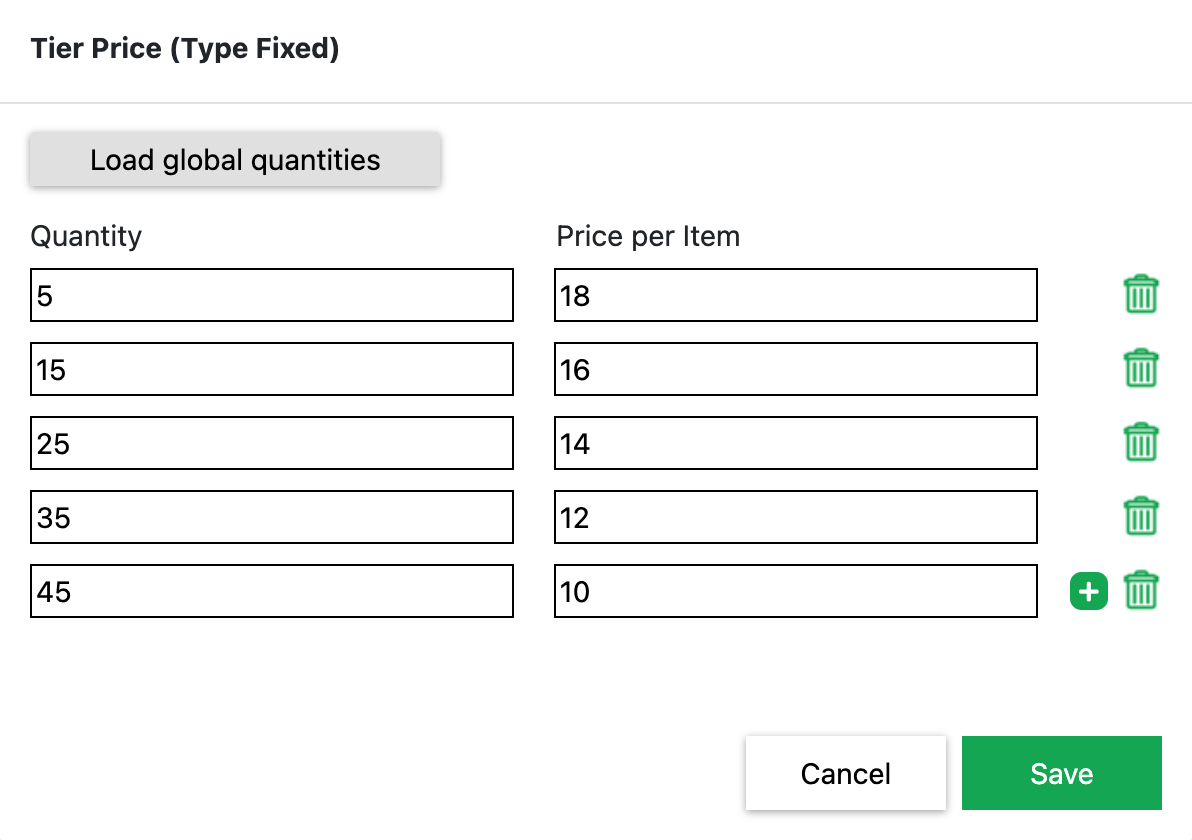Select the Price per Item field showing 12
The height and width of the screenshot is (840, 1192).
796,517
